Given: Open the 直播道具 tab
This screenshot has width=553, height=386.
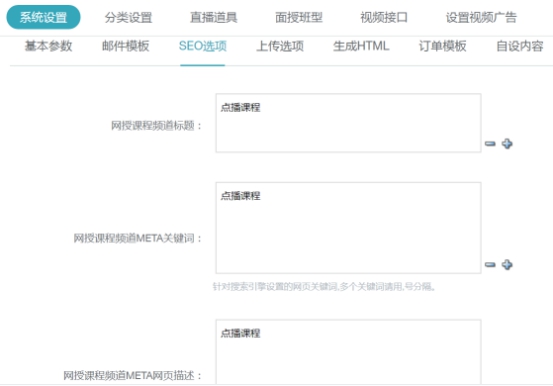Looking at the screenshot, I should coord(214,17).
